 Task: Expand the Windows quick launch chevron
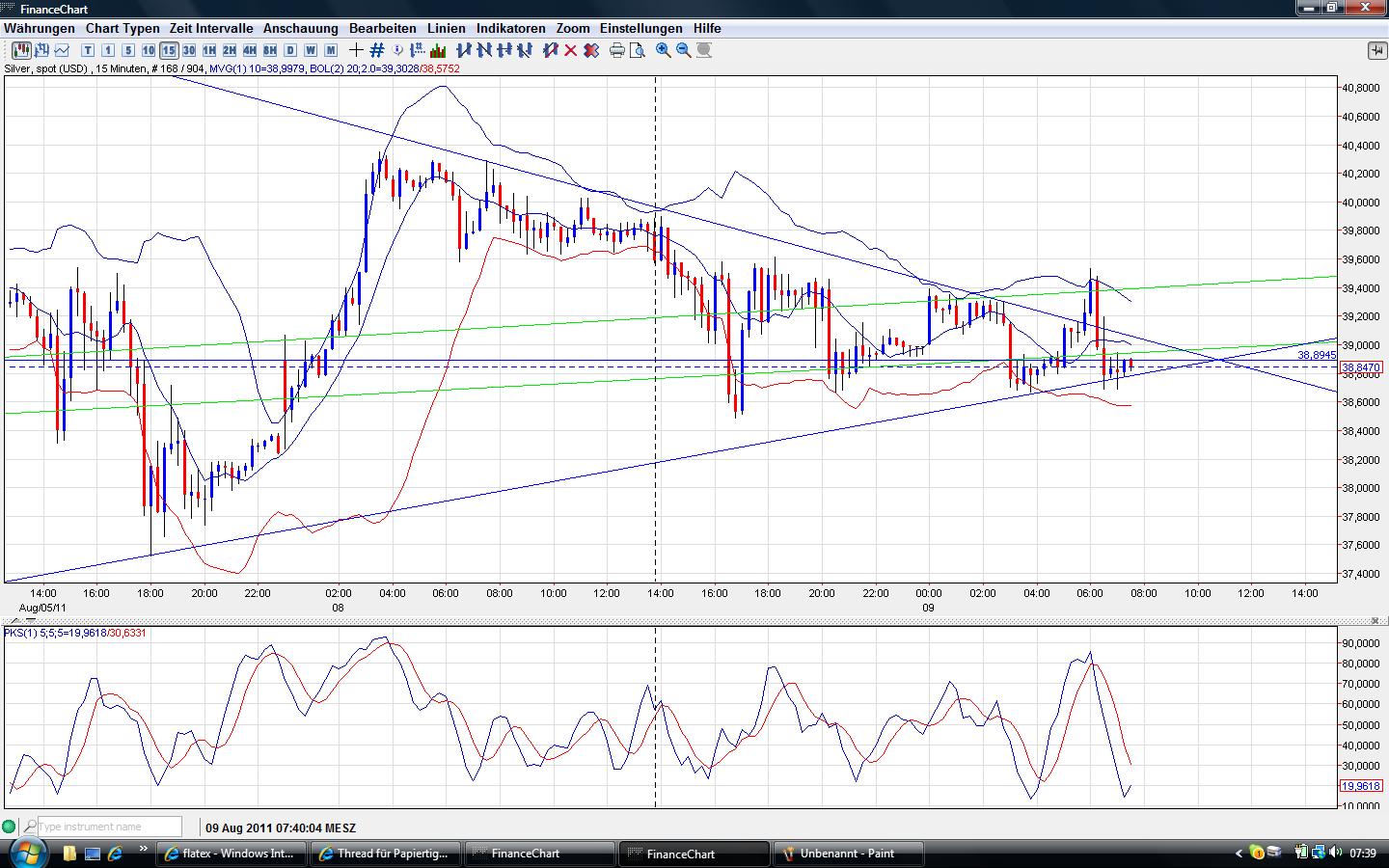[x=145, y=851]
